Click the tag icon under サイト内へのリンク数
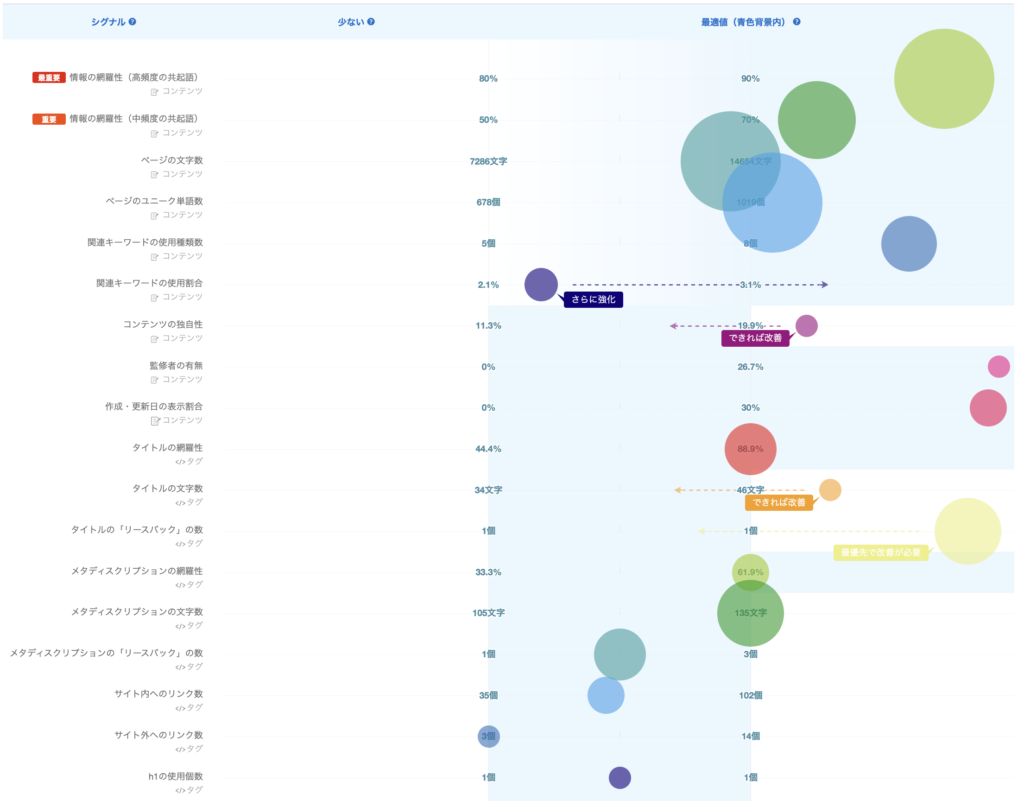The height and width of the screenshot is (801, 1024). (x=180, y=708)
